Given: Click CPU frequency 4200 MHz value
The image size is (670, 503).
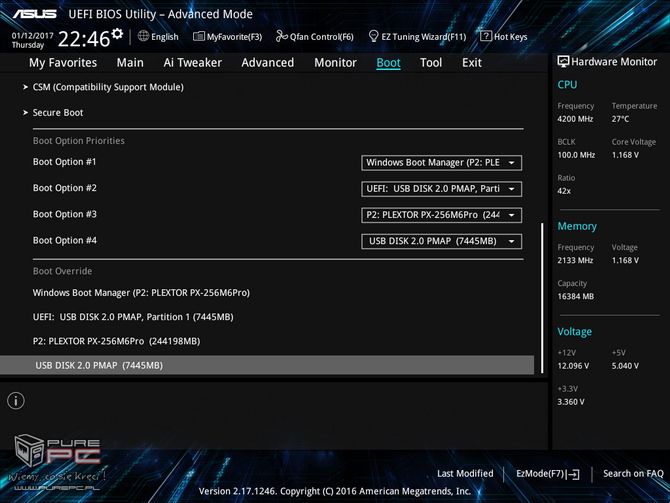Looking at the screenshot, I should coord(575,119).
